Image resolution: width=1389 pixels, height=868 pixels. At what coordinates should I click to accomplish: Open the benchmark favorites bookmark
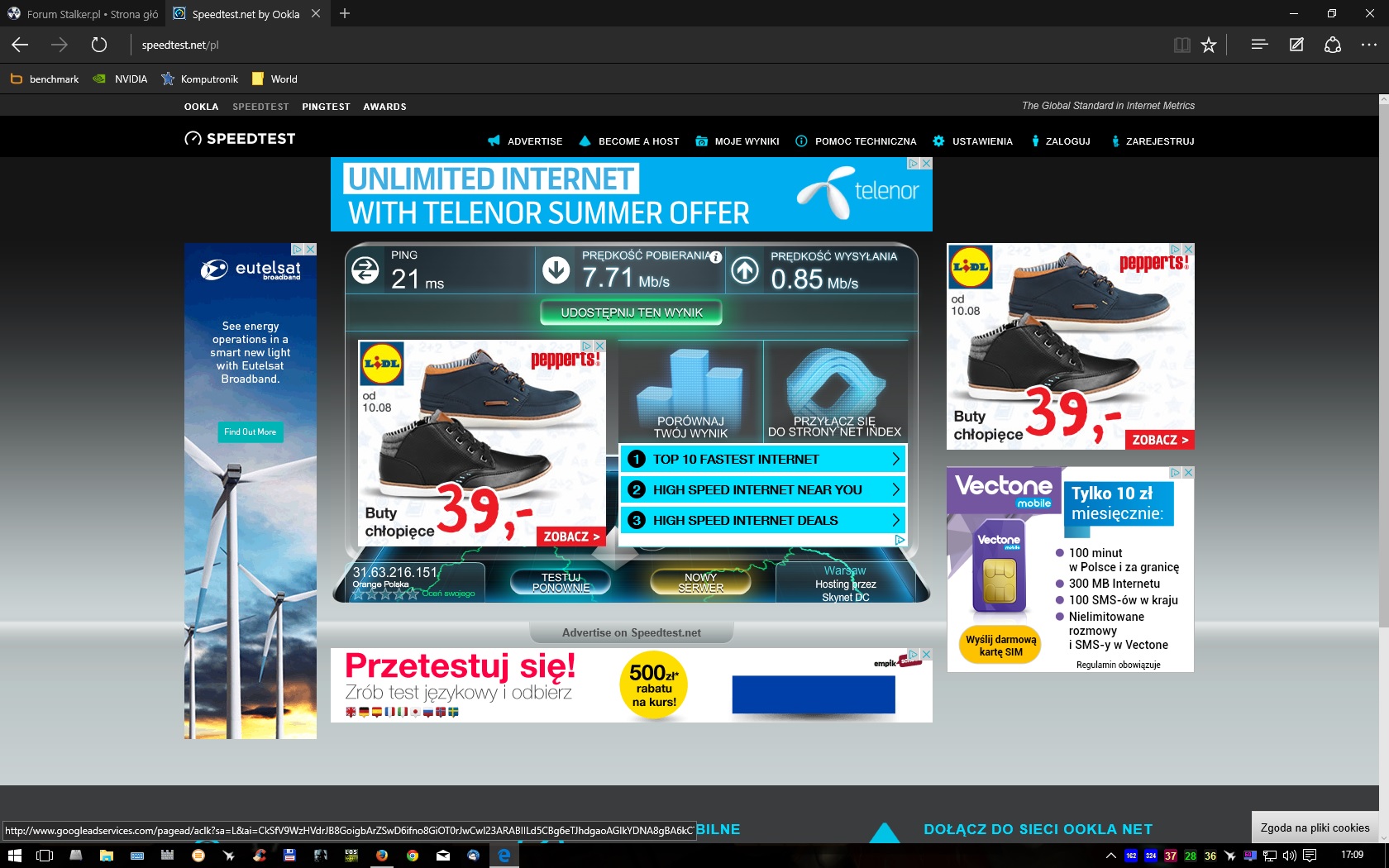pyautogui.click(x=45, y=79)
